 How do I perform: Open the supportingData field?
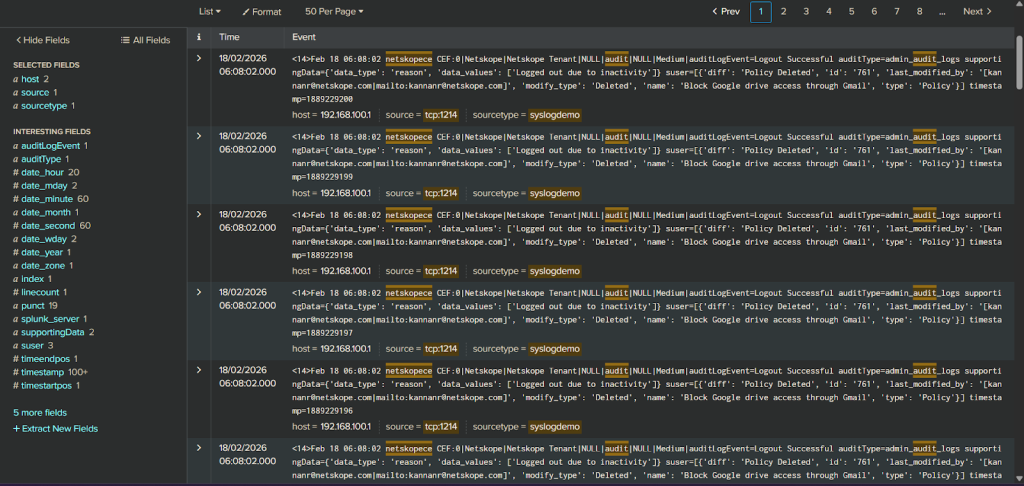pos(53,332)
